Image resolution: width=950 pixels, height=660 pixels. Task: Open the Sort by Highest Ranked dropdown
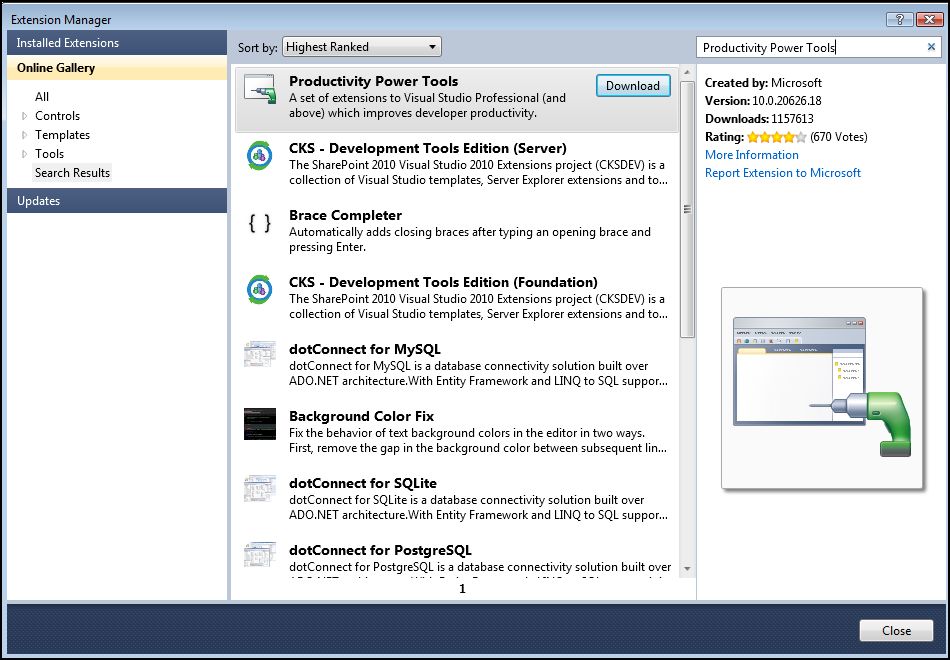click(x=362, y=47)
